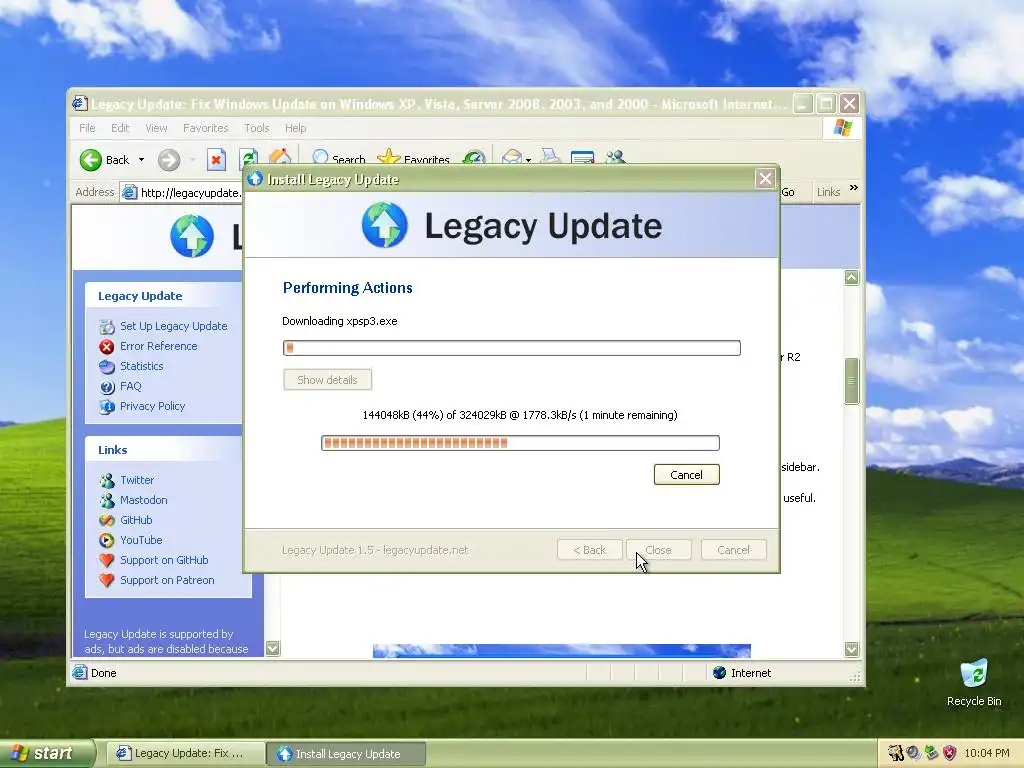Image resolution: width=1024 pixels, height=768 pixels.
Task: Click the Edit page icon in IE toolbar
Action: pos(582,157)
